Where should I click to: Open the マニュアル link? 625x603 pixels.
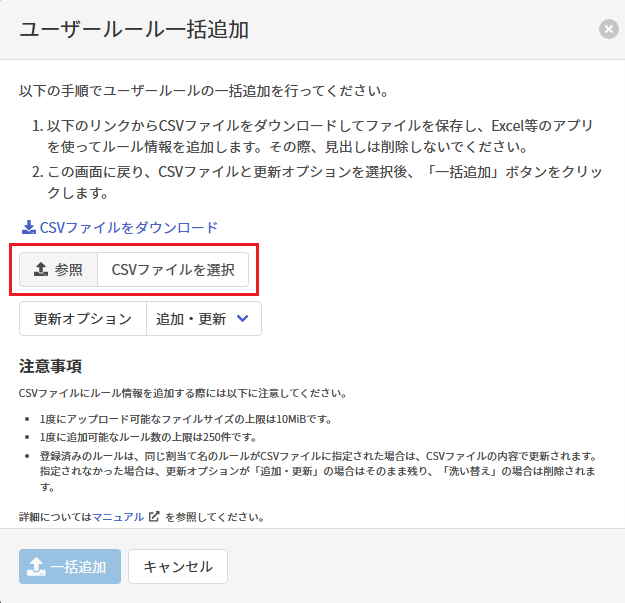pyautogui.click(x=119, y=517)
